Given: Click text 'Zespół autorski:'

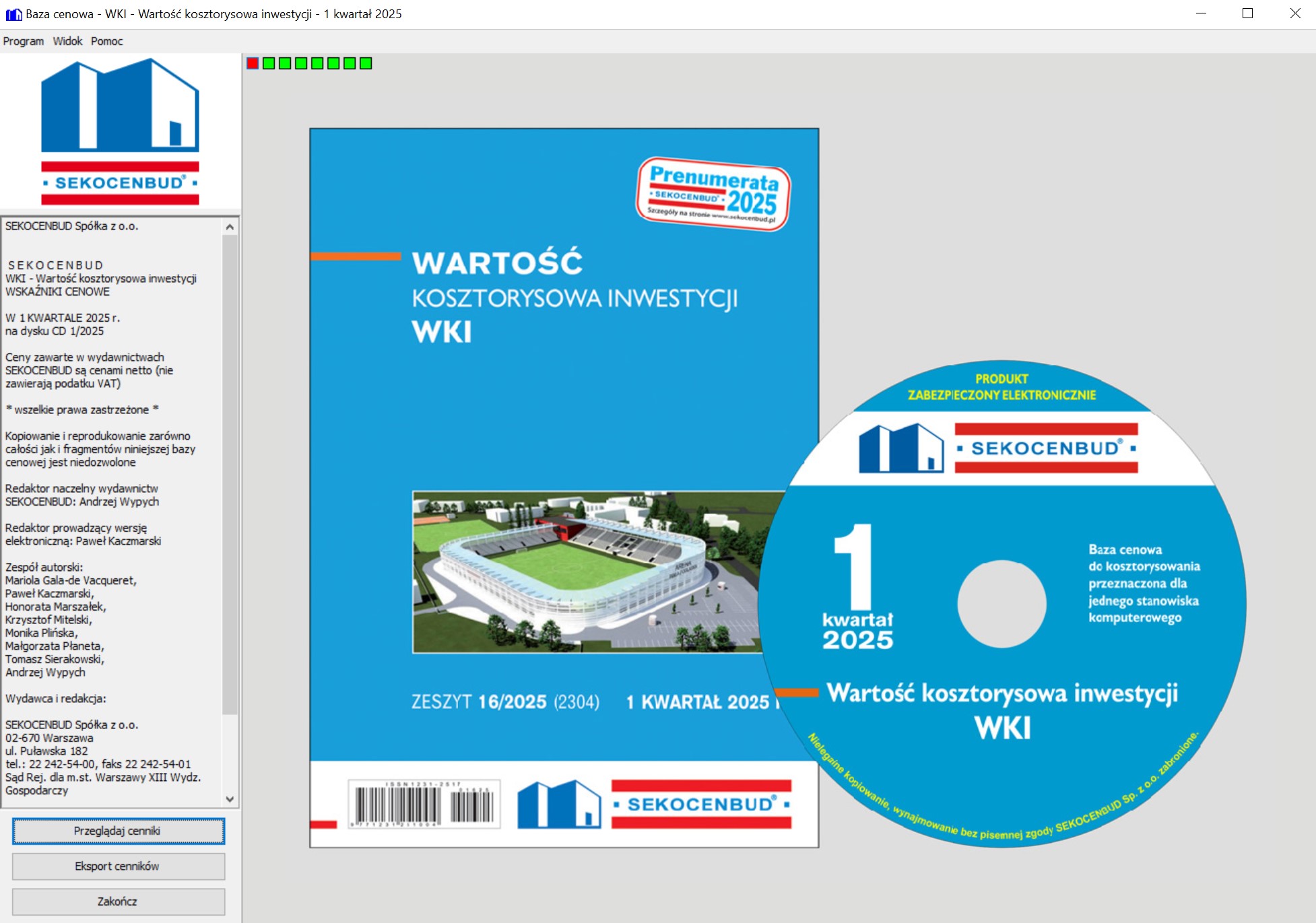Looking at the screenshot, I should 44,568.
